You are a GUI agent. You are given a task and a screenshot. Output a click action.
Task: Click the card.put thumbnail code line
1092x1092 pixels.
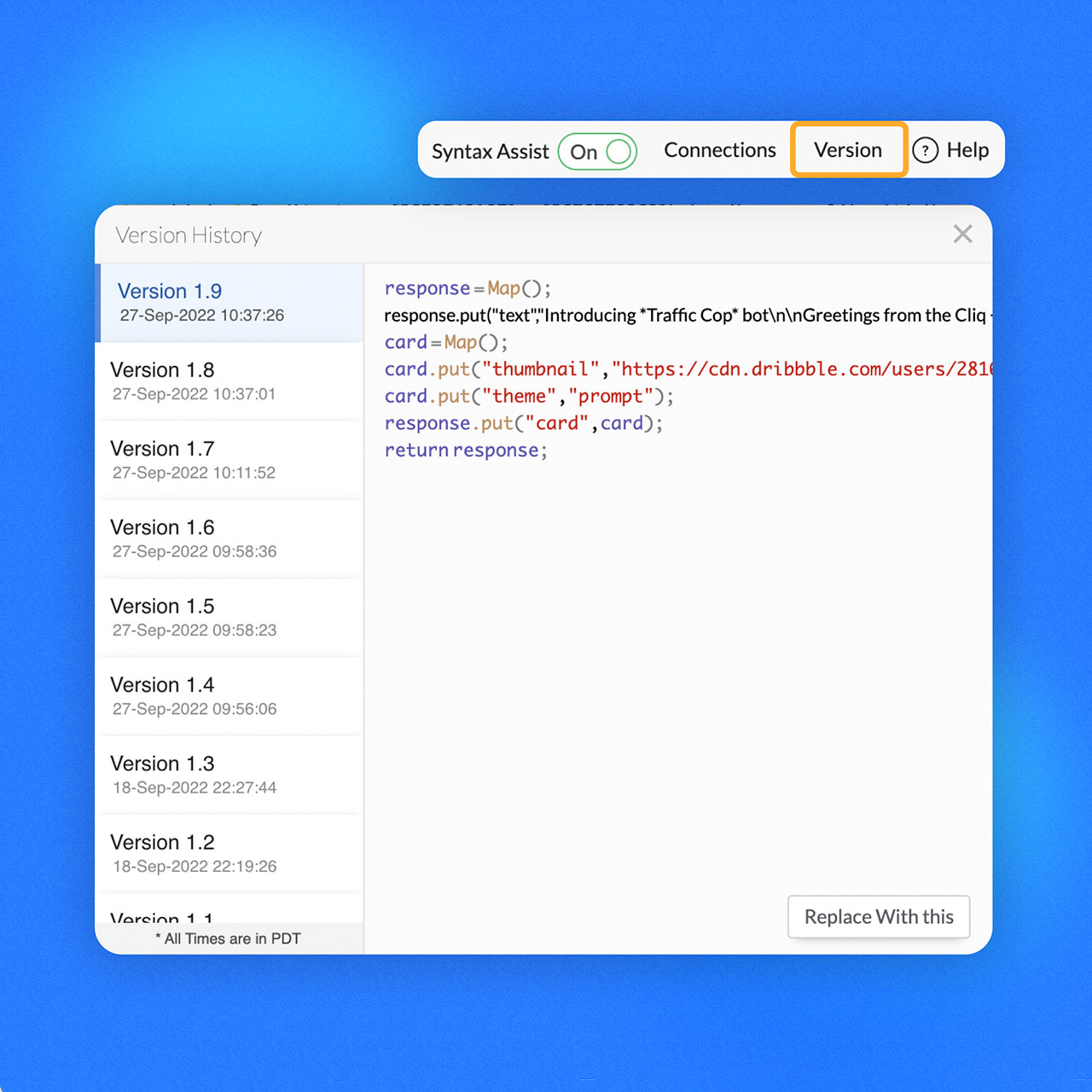pyautogui.click(x=682, y=369)
